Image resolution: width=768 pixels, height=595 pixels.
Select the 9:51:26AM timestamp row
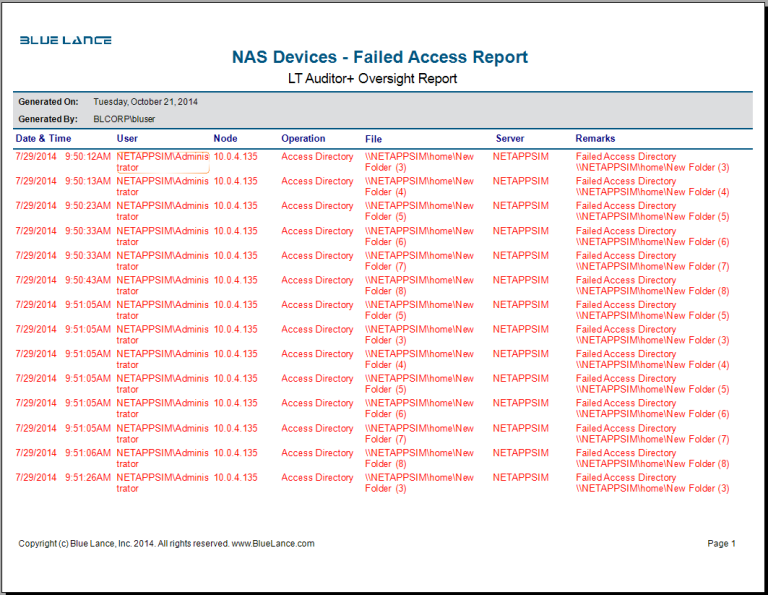(88, 478)
